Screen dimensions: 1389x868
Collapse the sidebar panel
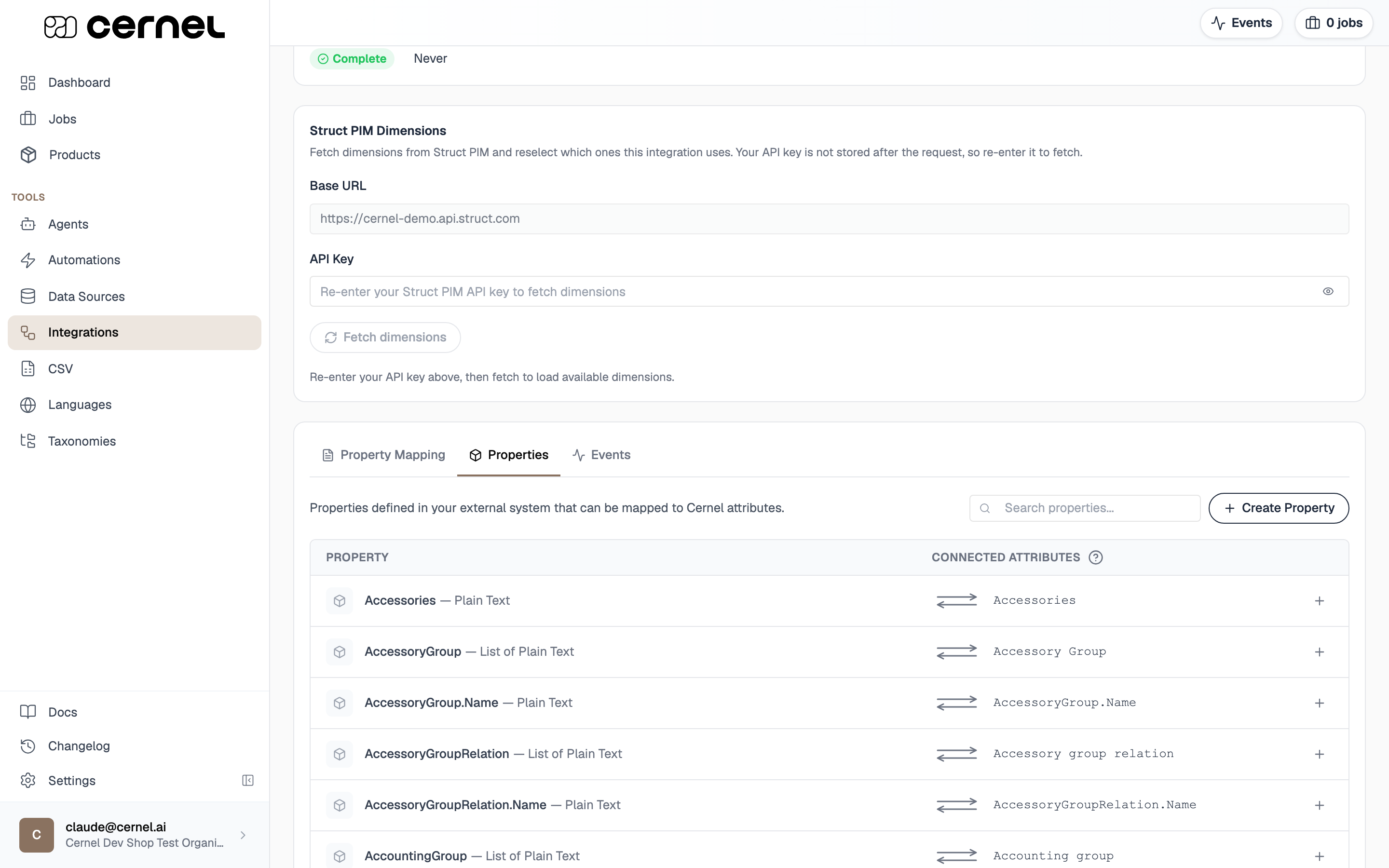coord(248,781)
